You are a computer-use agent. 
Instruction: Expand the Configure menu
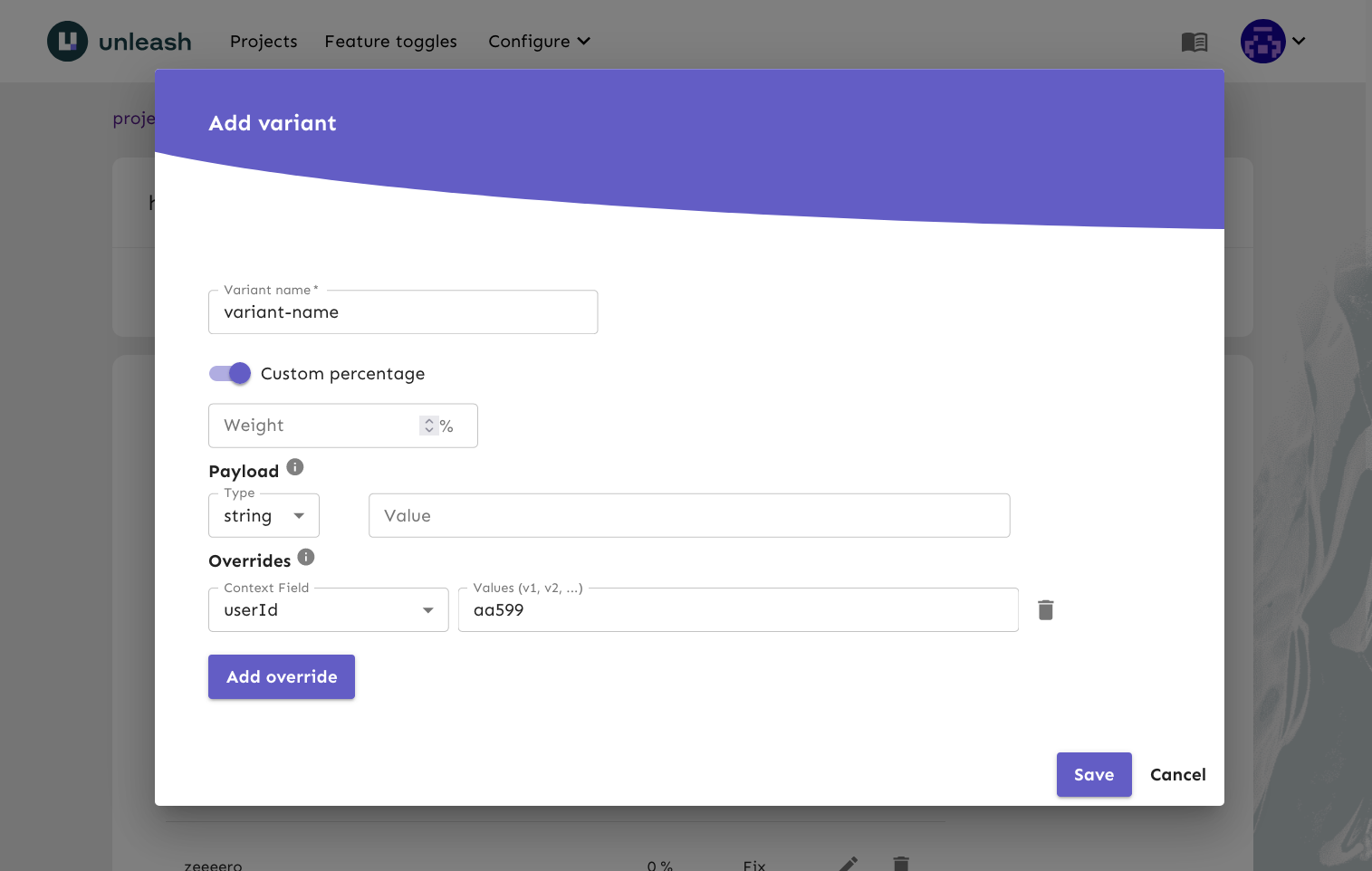(539, 42)
